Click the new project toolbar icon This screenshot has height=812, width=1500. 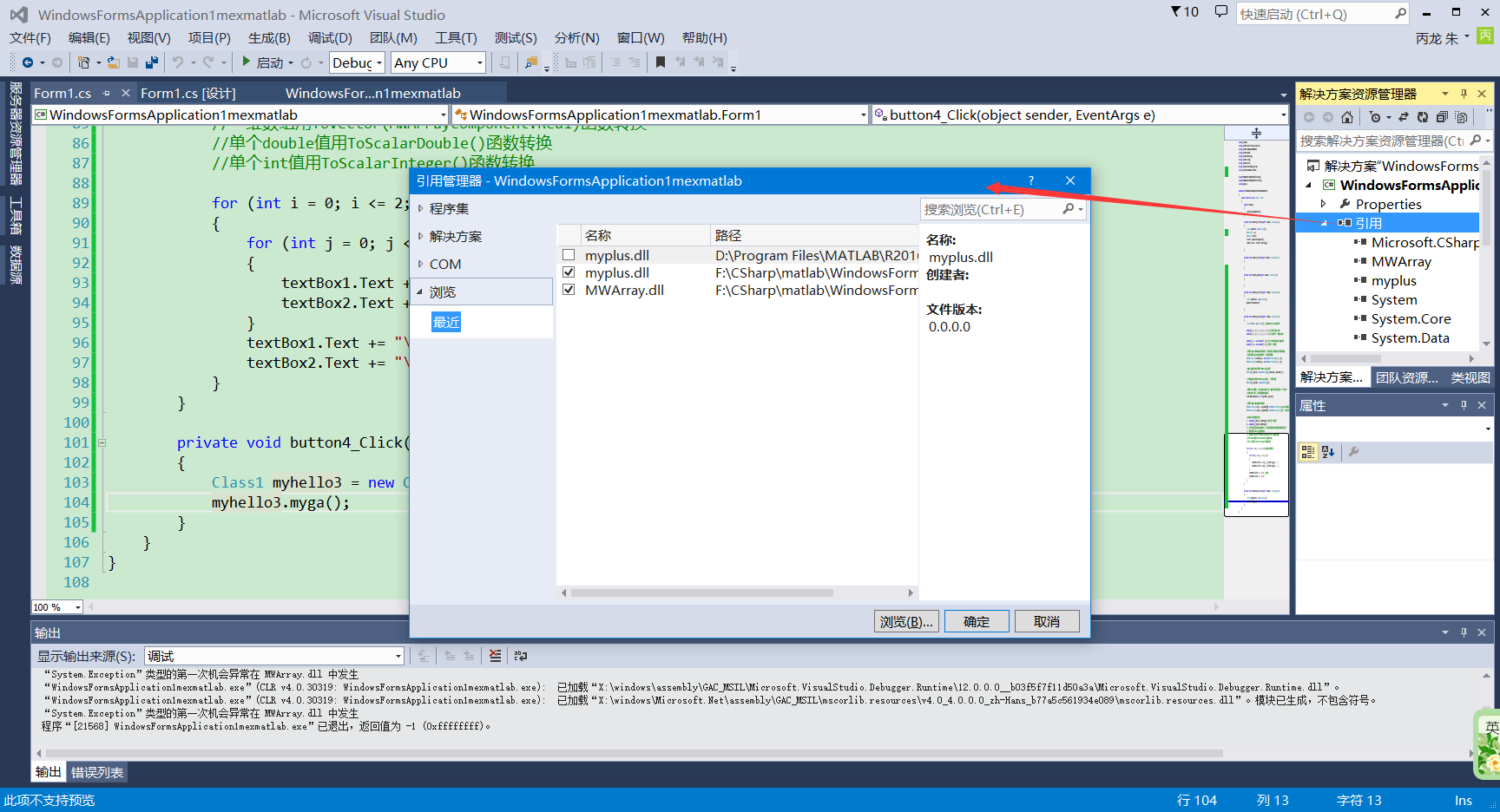pyautogui.click(x=84, y=62)
